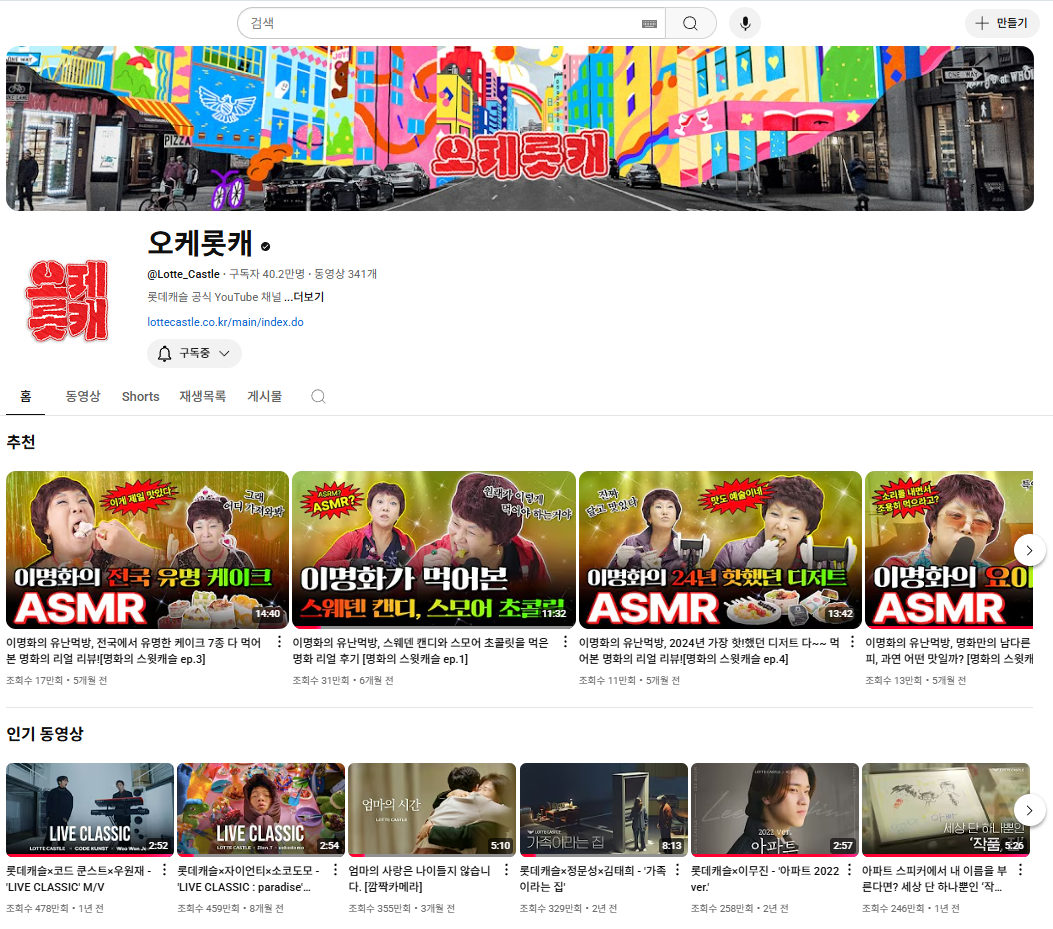
Task: Play the 세상 단 하나뿐인 작품 thumbnail
Action: tap(946, 809)
